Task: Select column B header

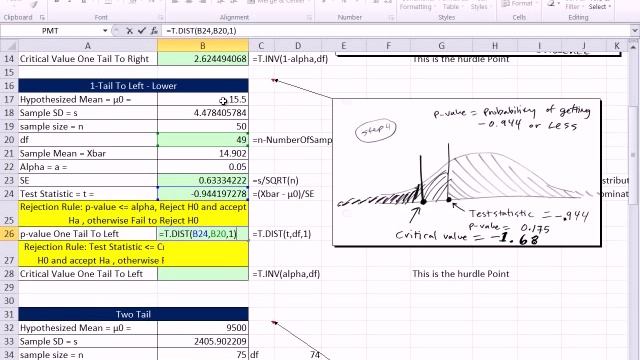Action: [x=202, y=46]
